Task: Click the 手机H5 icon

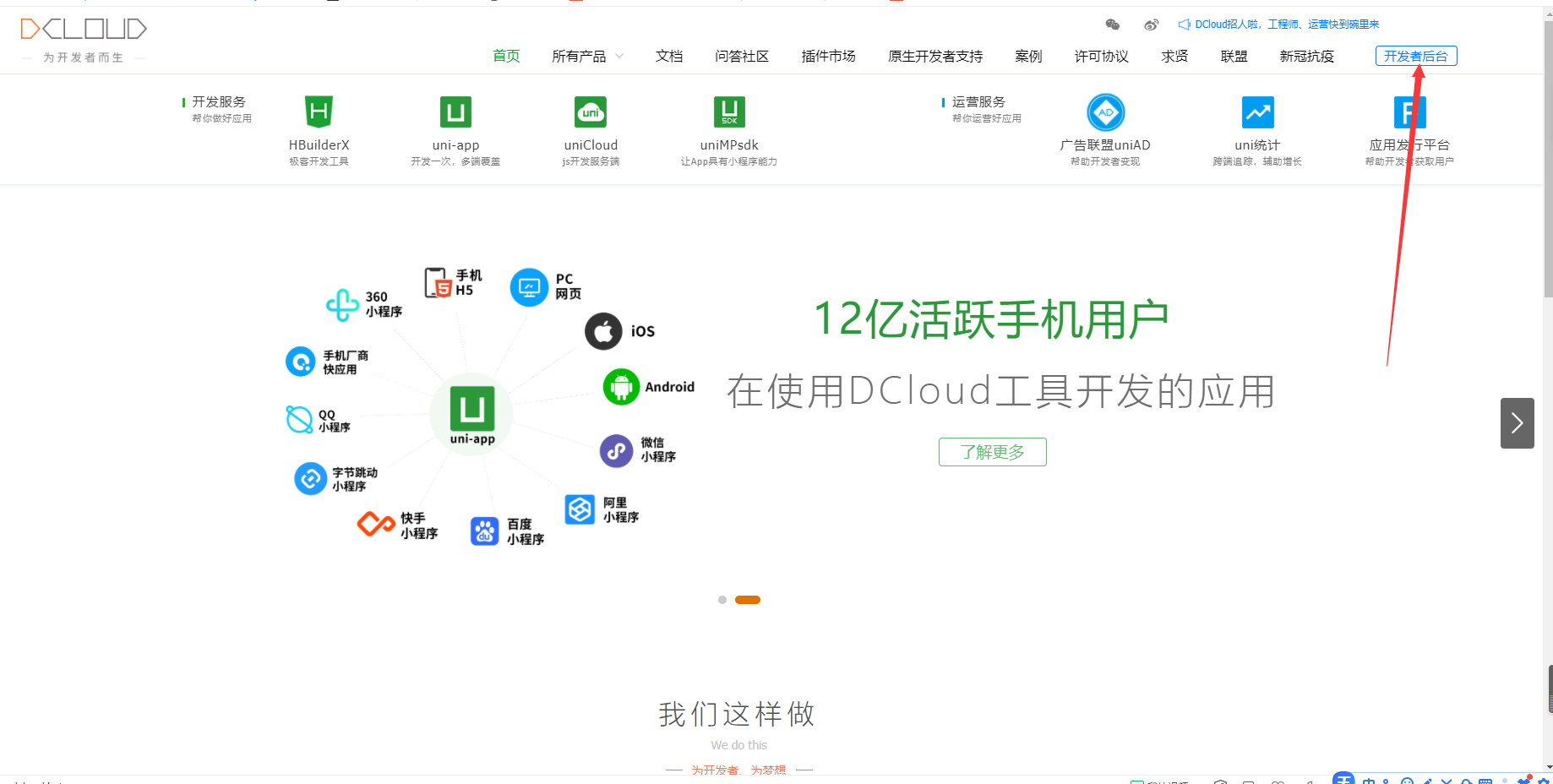Action: [x=438, y=283]
